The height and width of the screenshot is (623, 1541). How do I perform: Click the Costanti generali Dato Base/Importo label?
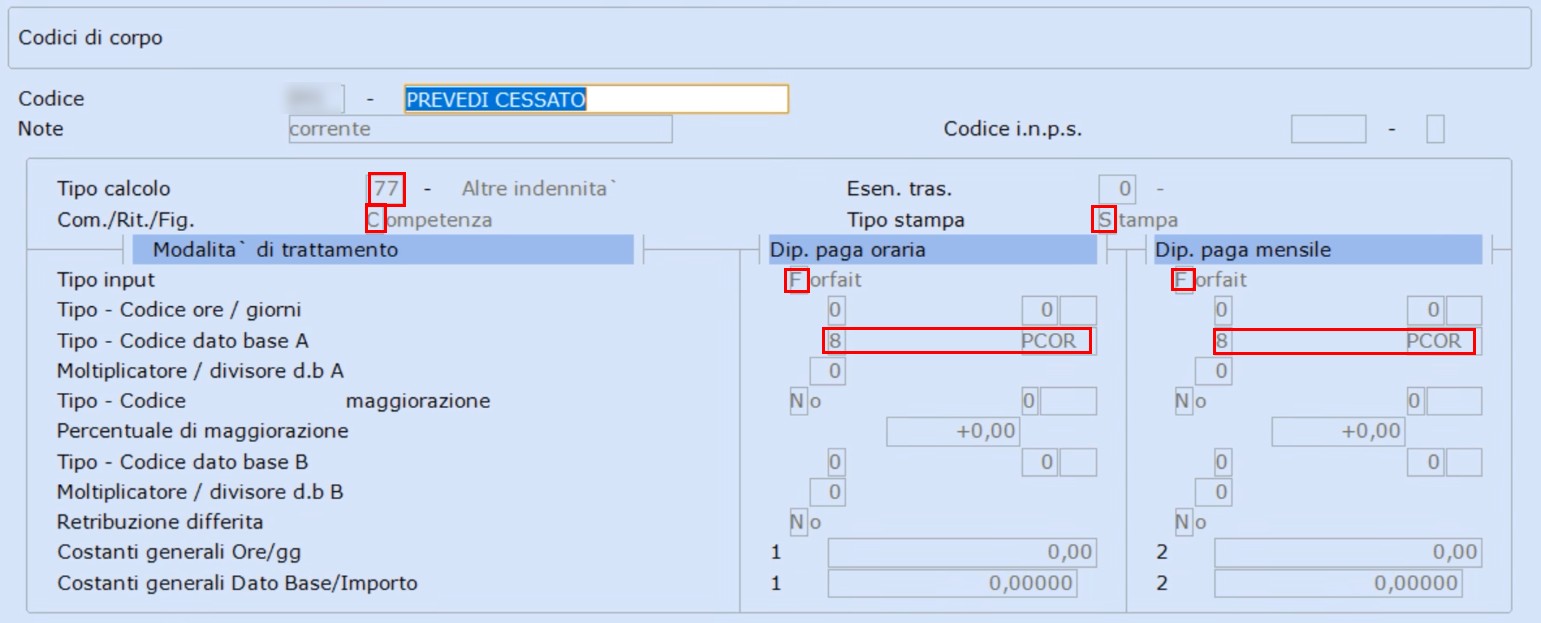point(238,582)
